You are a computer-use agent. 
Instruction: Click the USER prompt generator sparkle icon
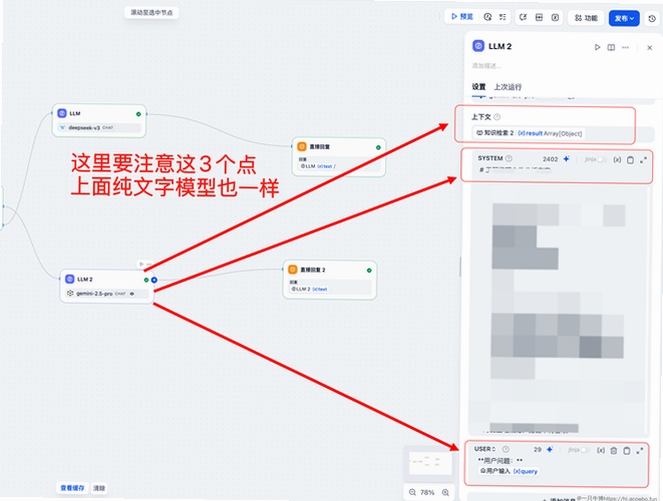click(x=550, y=449)
